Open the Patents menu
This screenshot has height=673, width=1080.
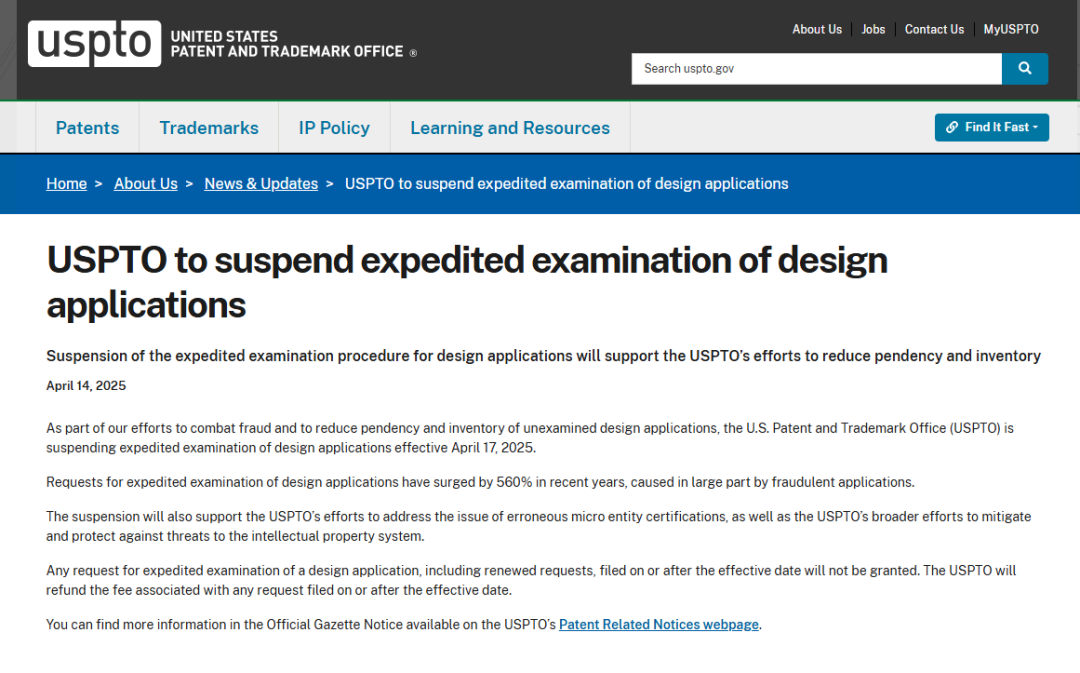[x=87, y=127]
